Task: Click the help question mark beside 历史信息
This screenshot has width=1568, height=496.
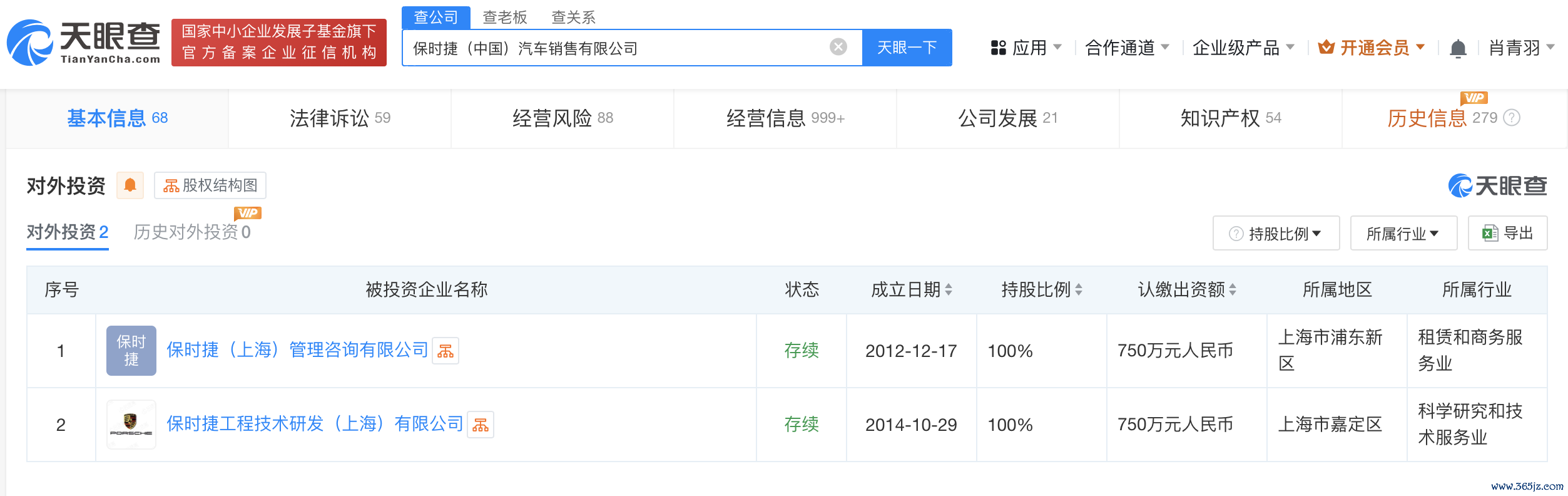Action: [x=1512, y=118]
